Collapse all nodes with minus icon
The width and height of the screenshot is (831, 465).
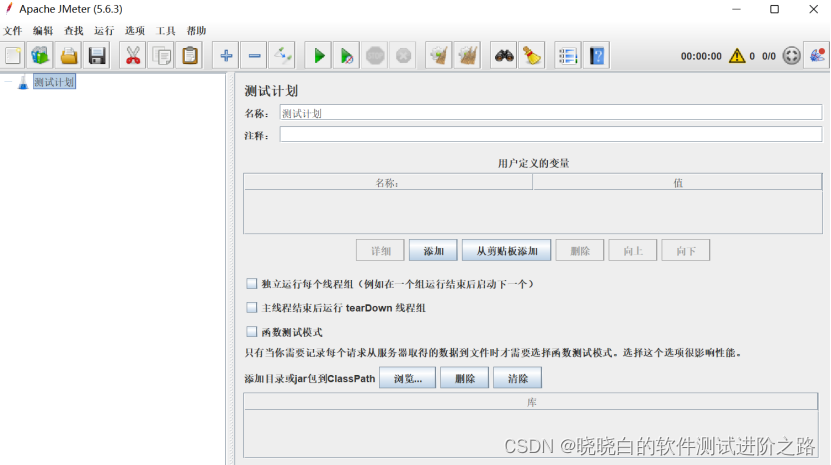254,56
